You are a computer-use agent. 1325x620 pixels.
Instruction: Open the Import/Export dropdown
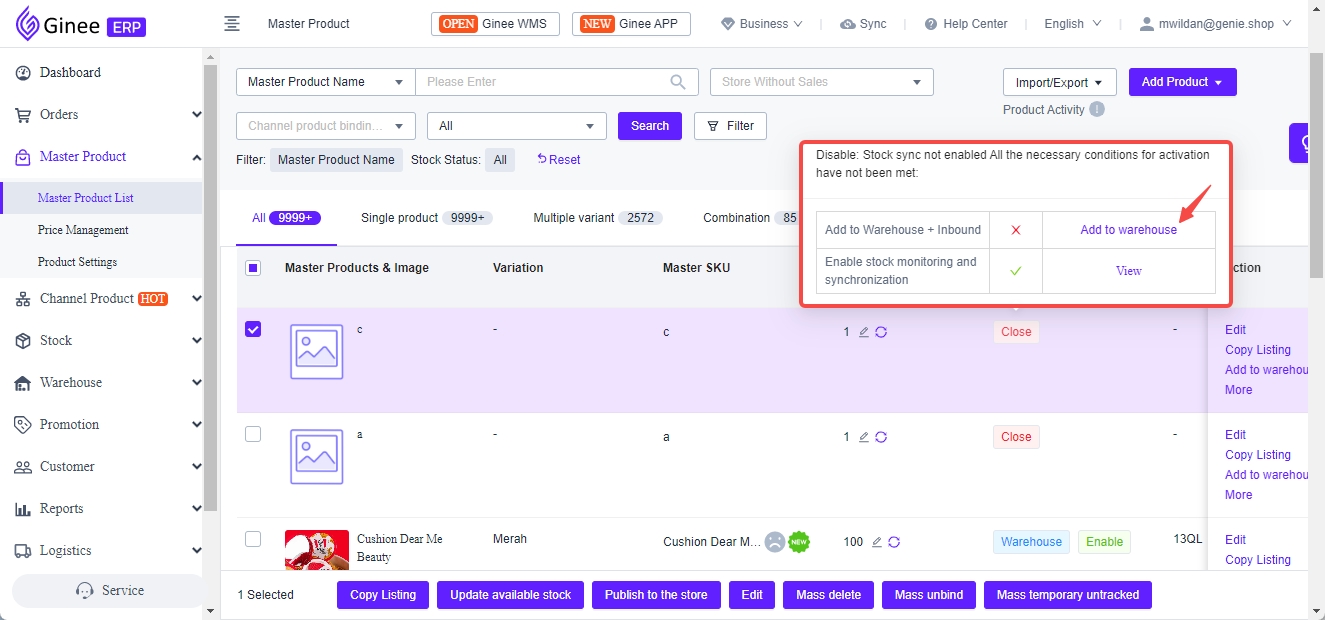[1059, 82]
